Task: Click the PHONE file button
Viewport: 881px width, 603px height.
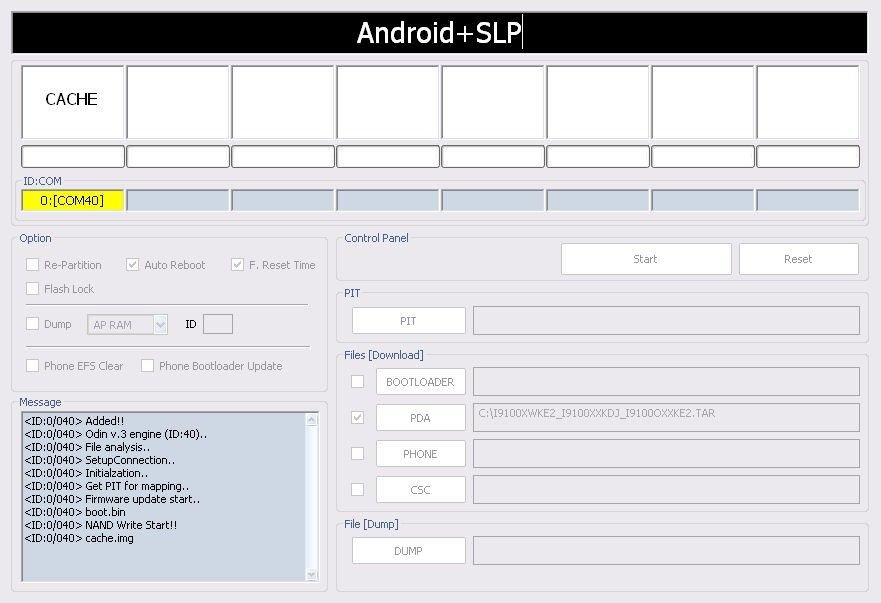Action: (x=420, y=454)
